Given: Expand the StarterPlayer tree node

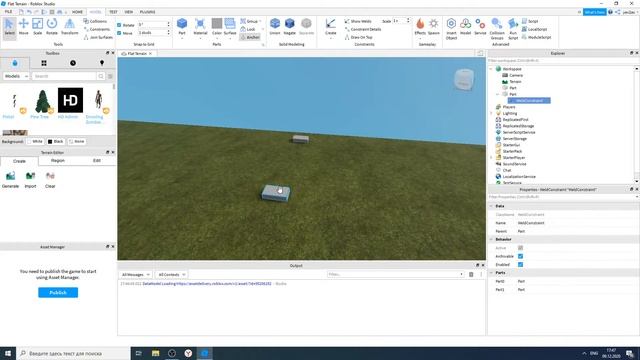Looking at the screenshot, I should tap(491, 158).
